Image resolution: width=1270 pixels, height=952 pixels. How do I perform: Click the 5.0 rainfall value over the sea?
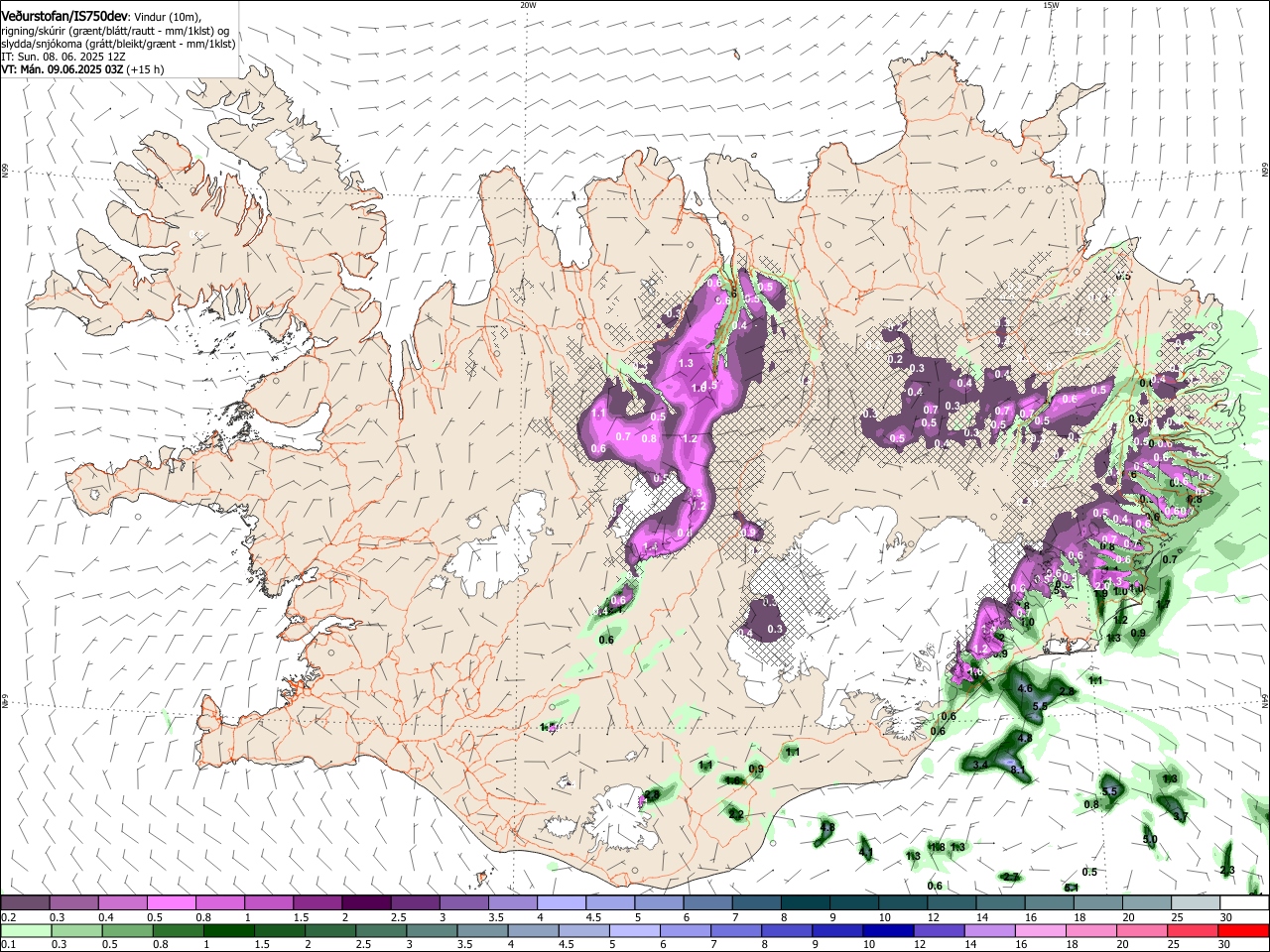click(1150, 839)
